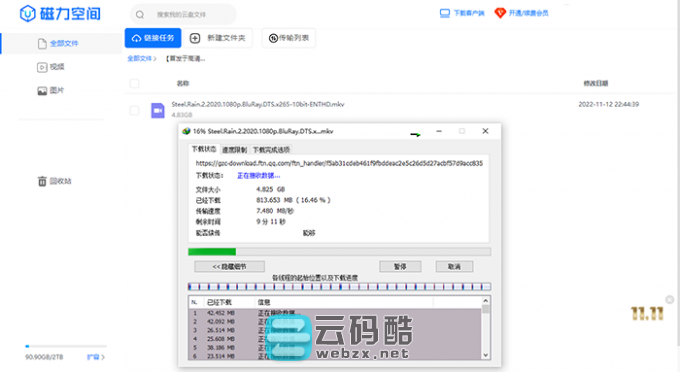Select thread row 2 with 42.092 MB
Screen dimensions: 680x372
click(335, 322)
